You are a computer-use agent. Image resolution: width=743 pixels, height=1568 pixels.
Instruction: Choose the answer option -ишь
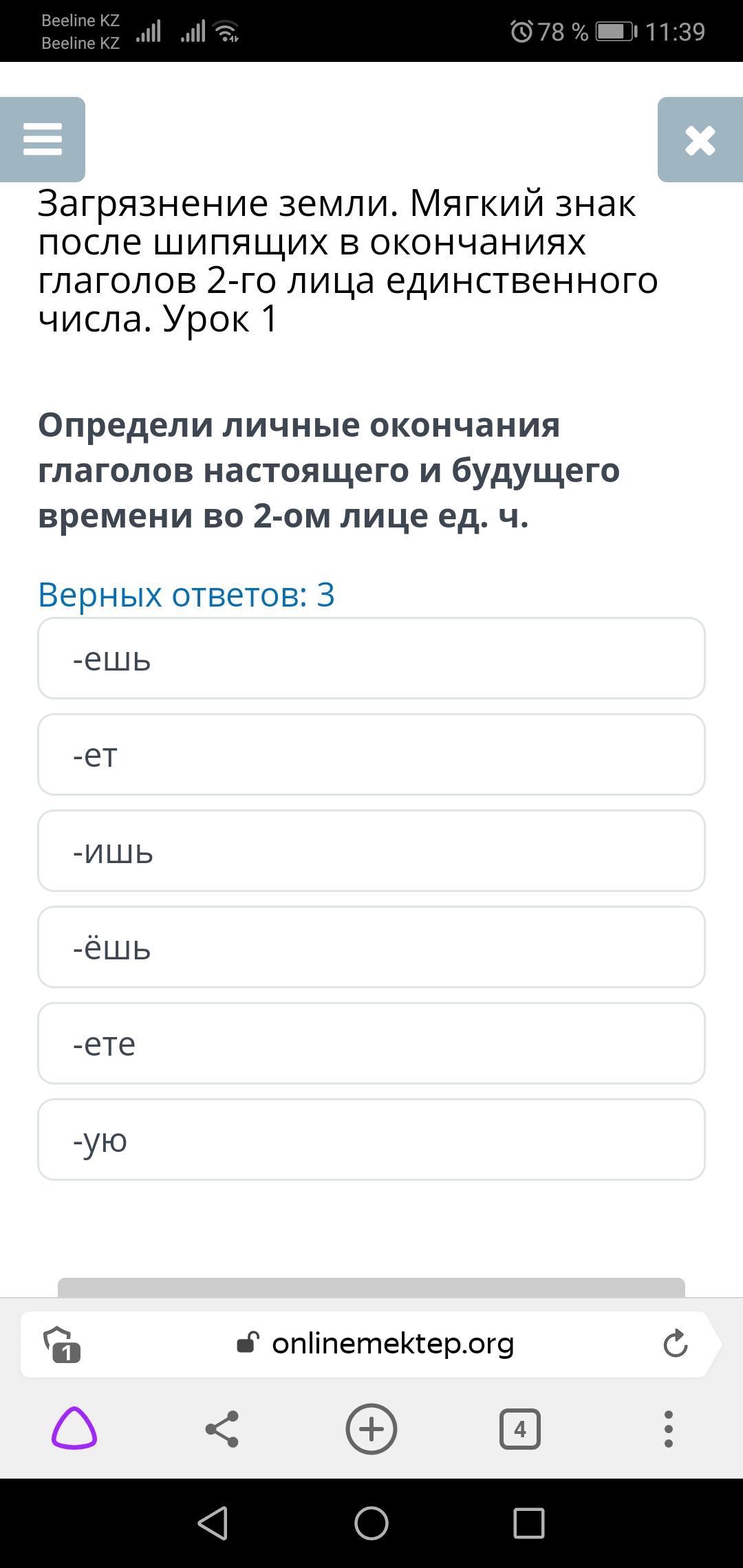371,851
